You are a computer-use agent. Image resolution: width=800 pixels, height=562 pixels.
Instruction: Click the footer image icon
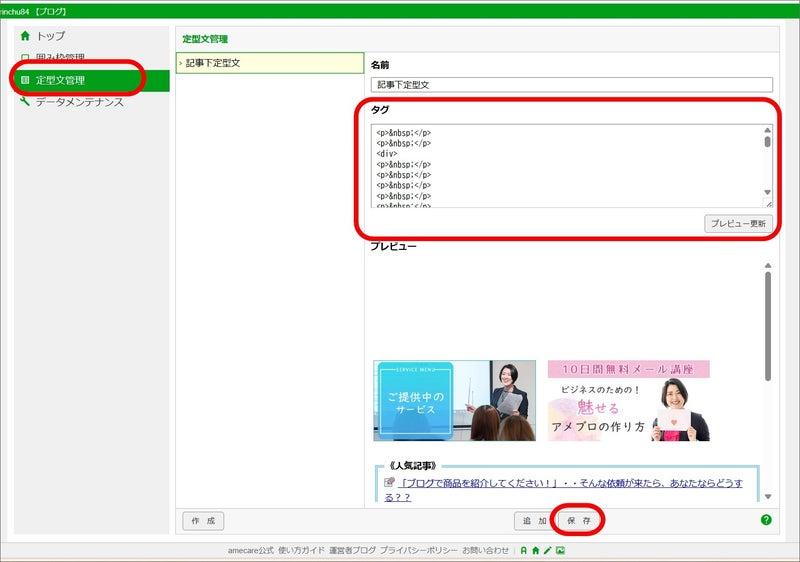click(560, 550)
